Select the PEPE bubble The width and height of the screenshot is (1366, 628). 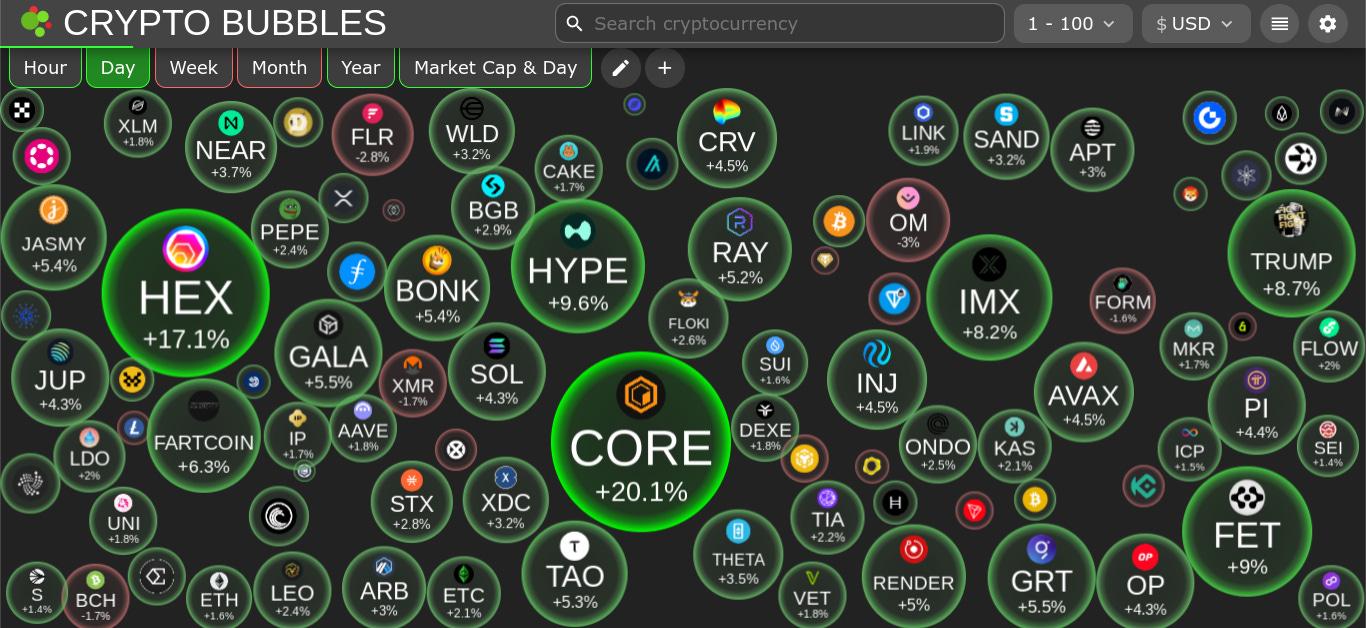[x=290, y=230]
